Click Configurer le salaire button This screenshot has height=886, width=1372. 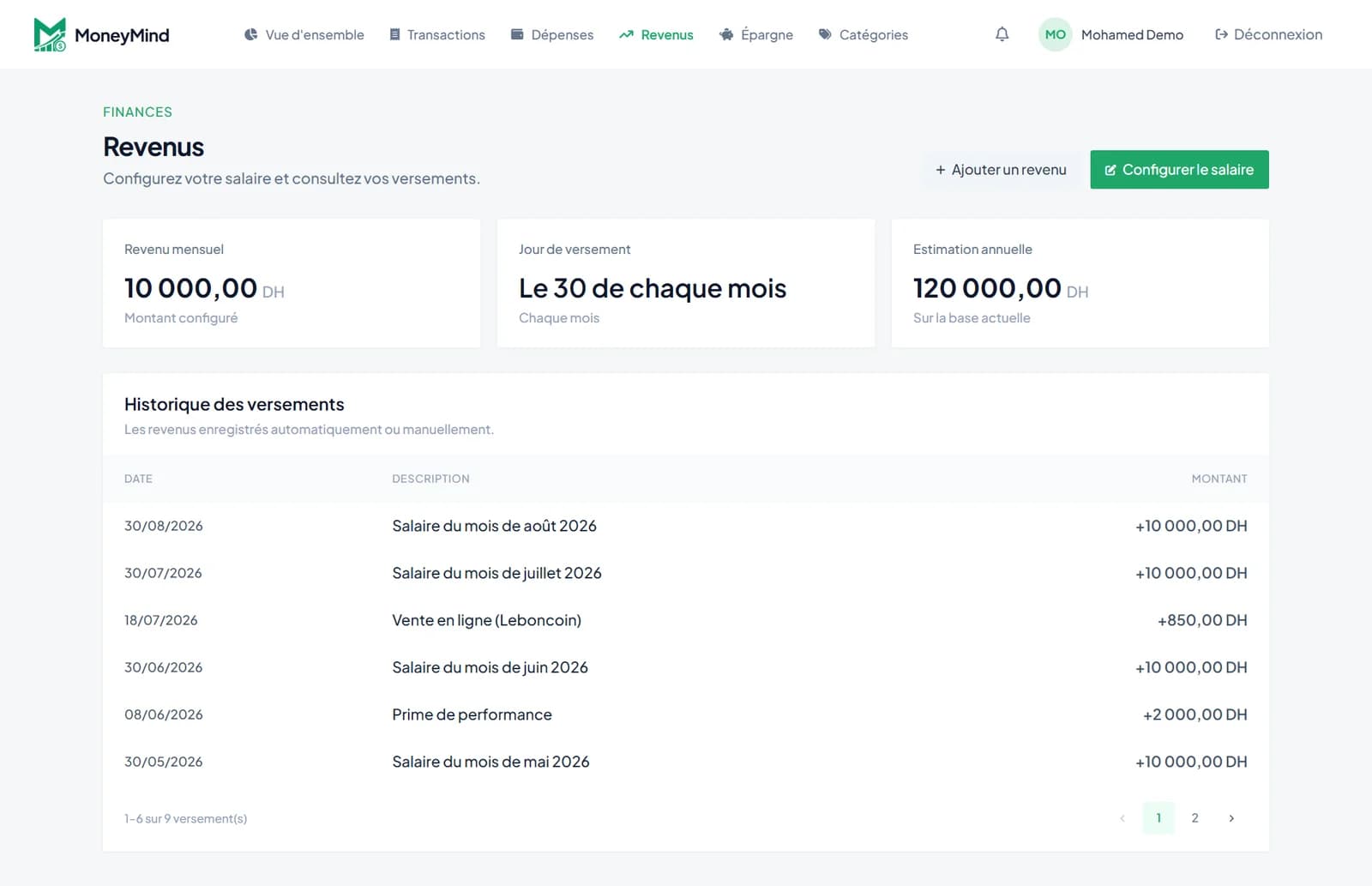click(1179, 170)
